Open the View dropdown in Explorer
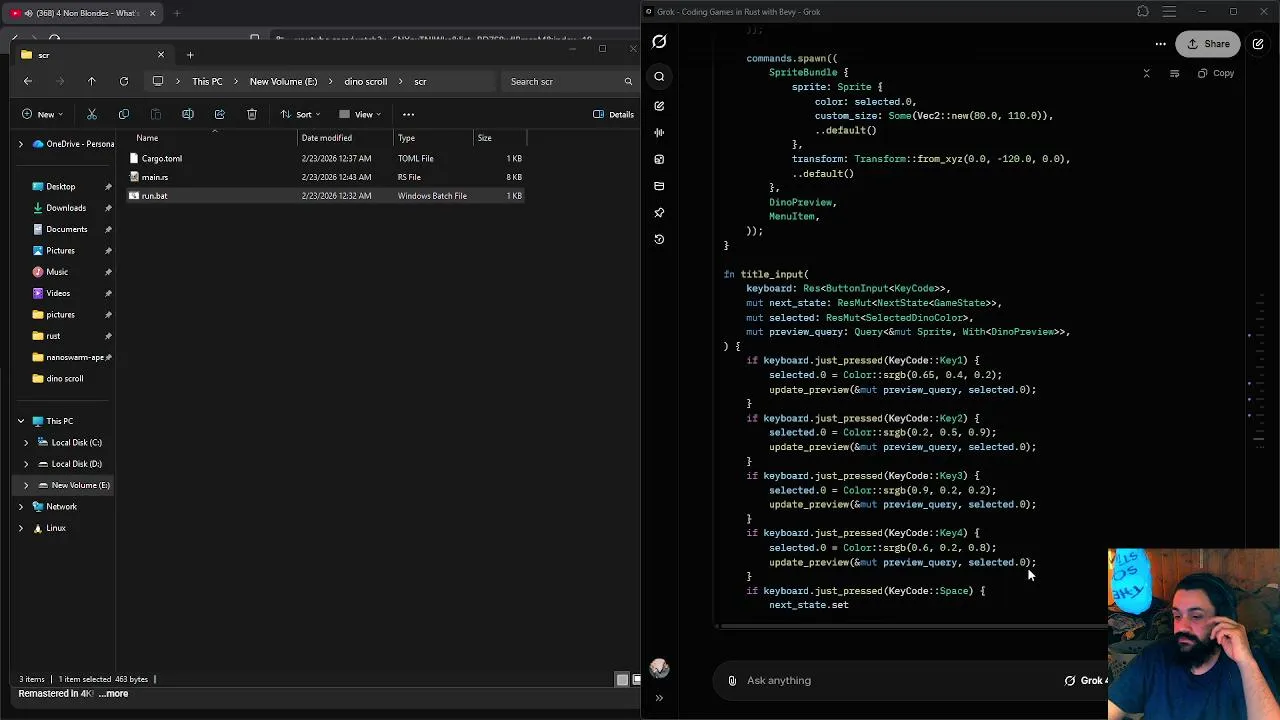Viewport: 1280px width, 720px height. click(x=360, y=115)
